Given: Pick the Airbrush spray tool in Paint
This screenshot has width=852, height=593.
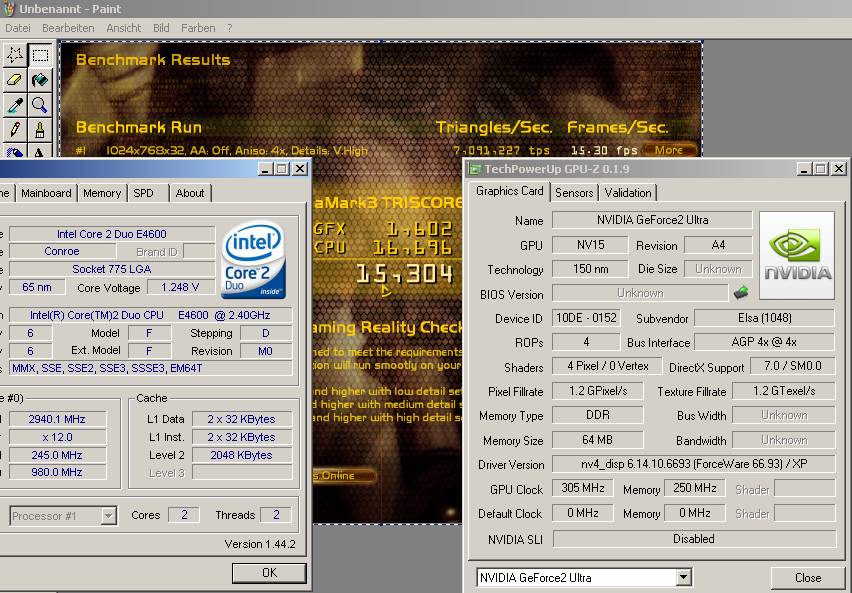Looking at the screenshot, I should point(15,151).
